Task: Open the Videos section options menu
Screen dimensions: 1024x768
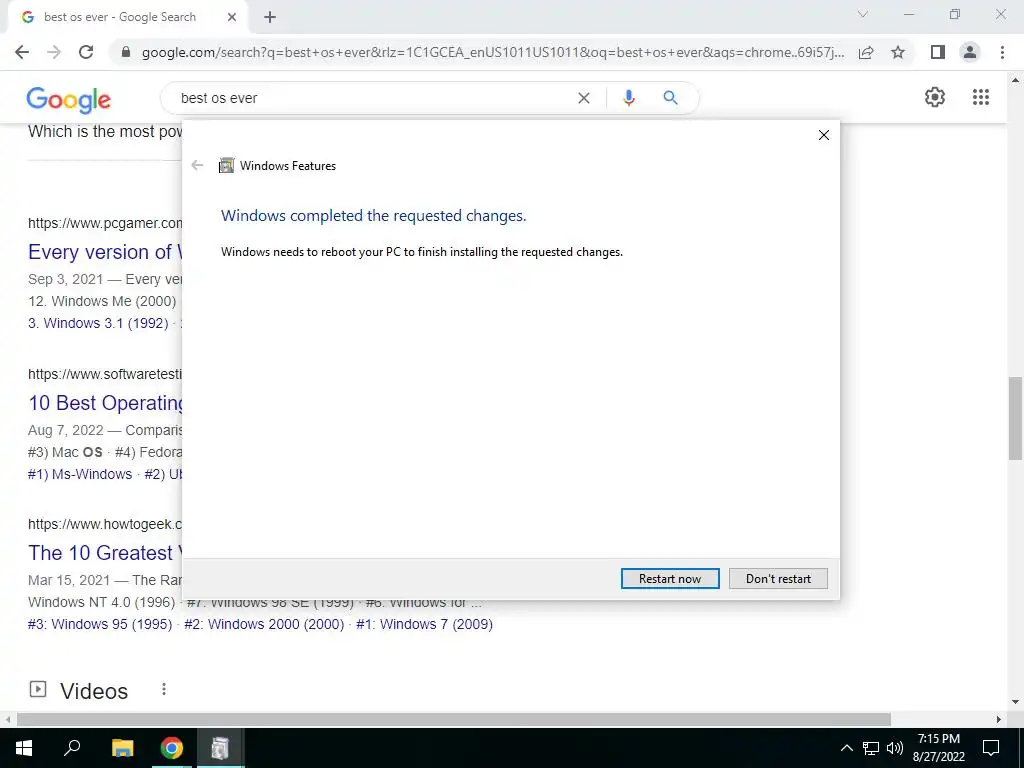Action: (x=164, y=690)
